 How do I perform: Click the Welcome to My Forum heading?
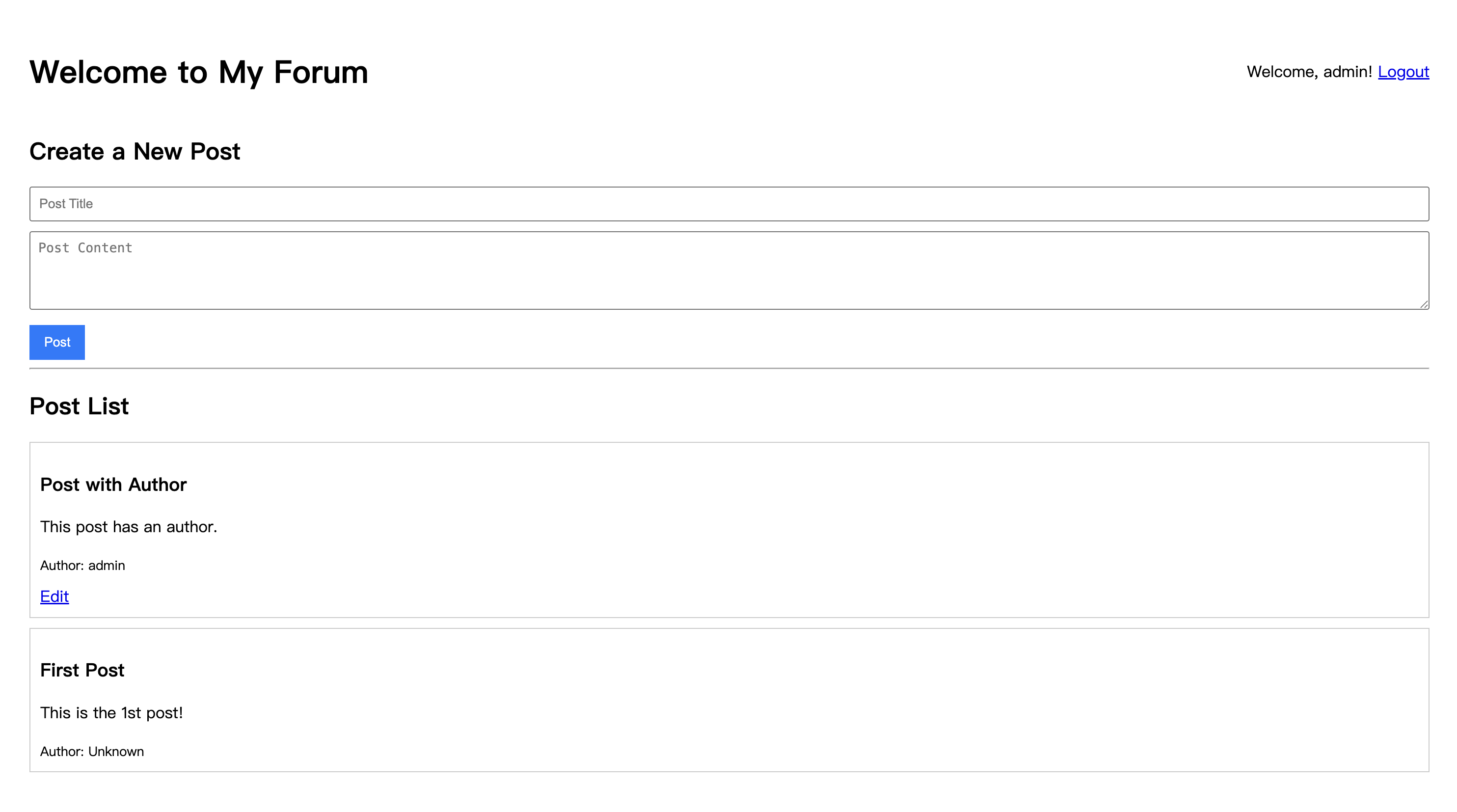(x=198, y=72)
